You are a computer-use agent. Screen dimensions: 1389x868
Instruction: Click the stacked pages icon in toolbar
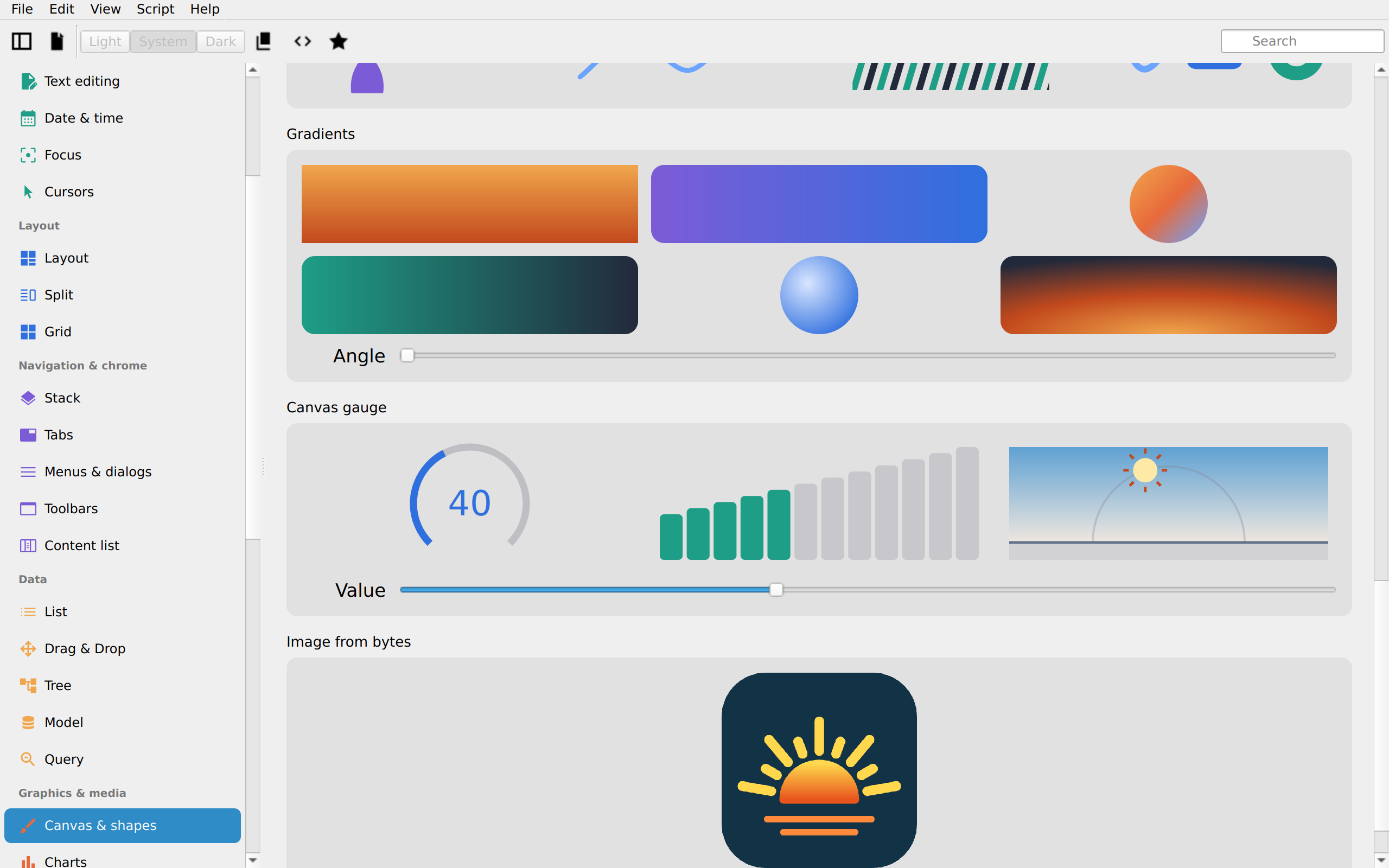tap(264, 41)
